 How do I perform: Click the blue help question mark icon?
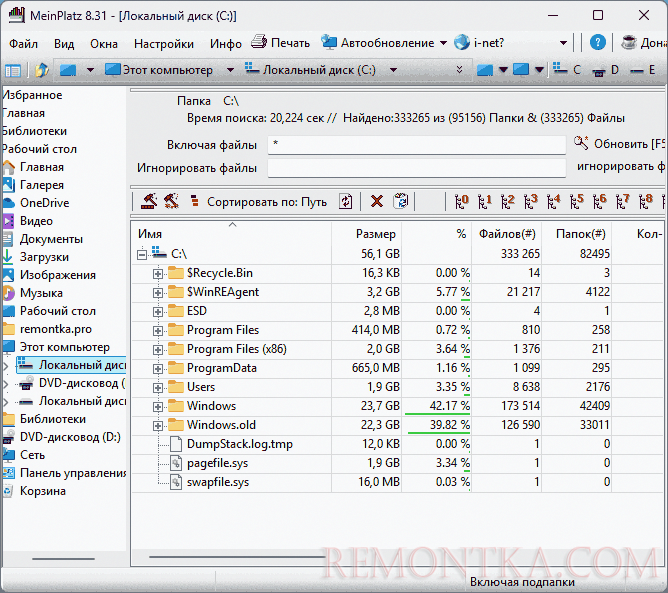pyautogui.click(x=597, y=43)
